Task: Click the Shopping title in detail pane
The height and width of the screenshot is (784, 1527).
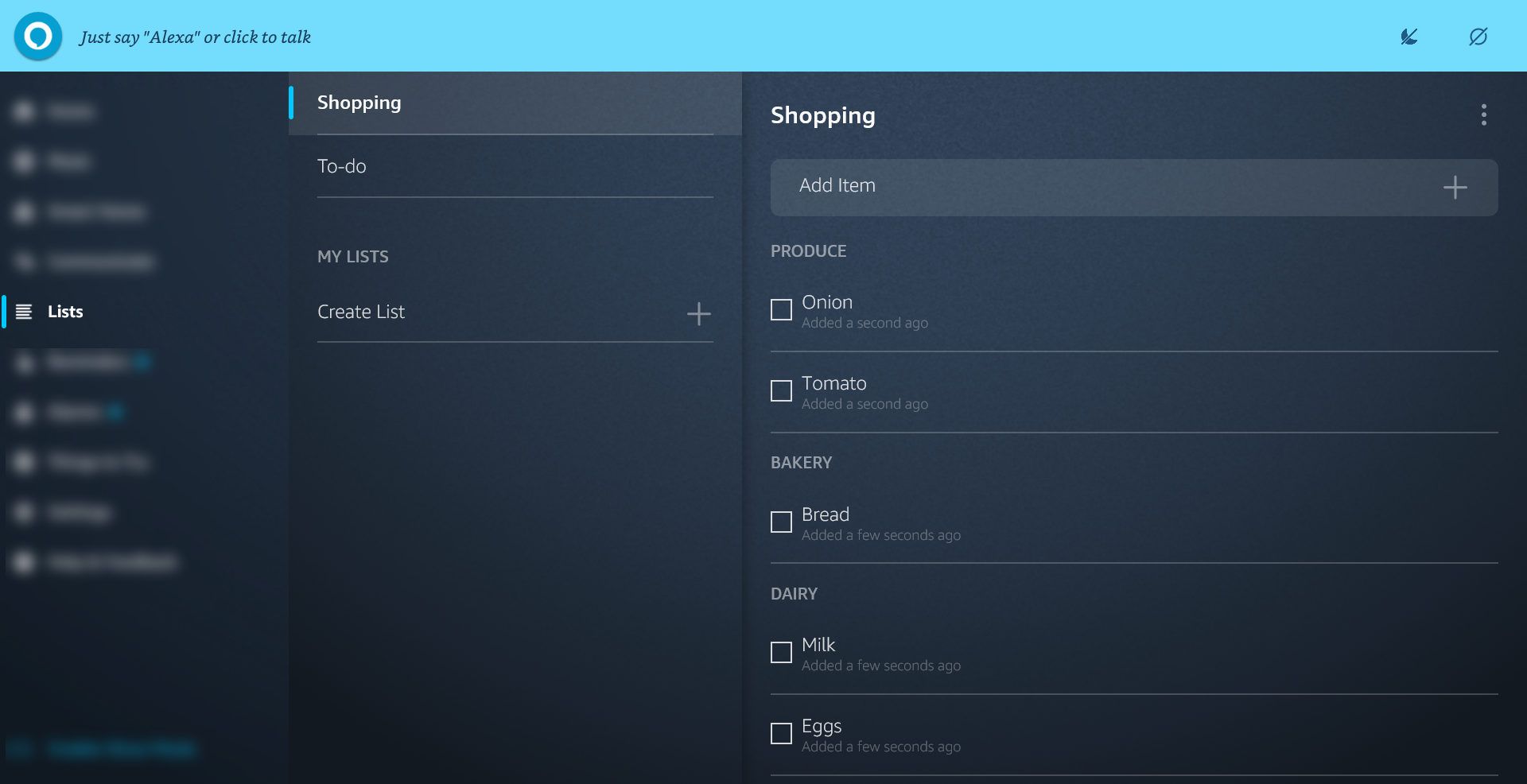Action: [823, 115]
